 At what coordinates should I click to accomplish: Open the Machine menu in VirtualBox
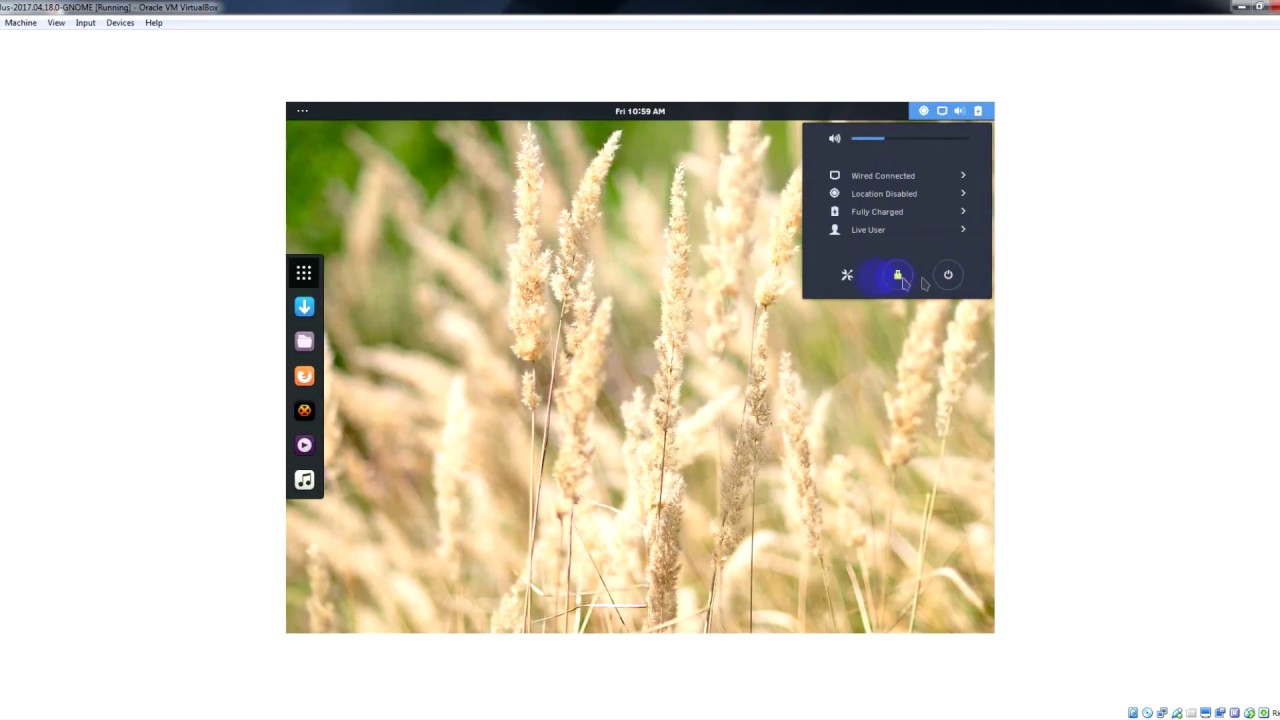pyautogui.click(x=21, y=23)
